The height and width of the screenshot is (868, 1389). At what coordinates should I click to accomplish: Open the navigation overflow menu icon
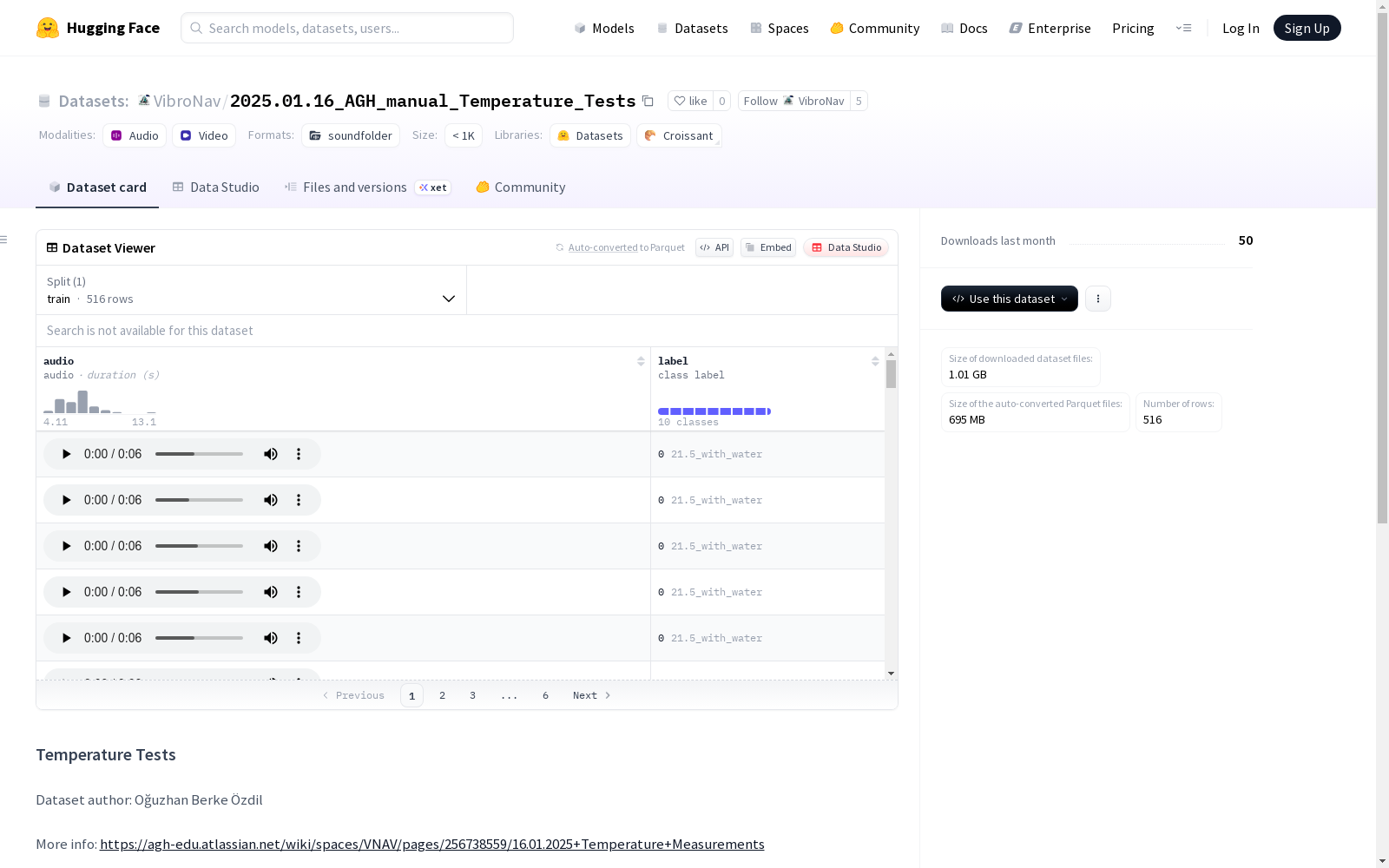click(x=1183, y=28)
